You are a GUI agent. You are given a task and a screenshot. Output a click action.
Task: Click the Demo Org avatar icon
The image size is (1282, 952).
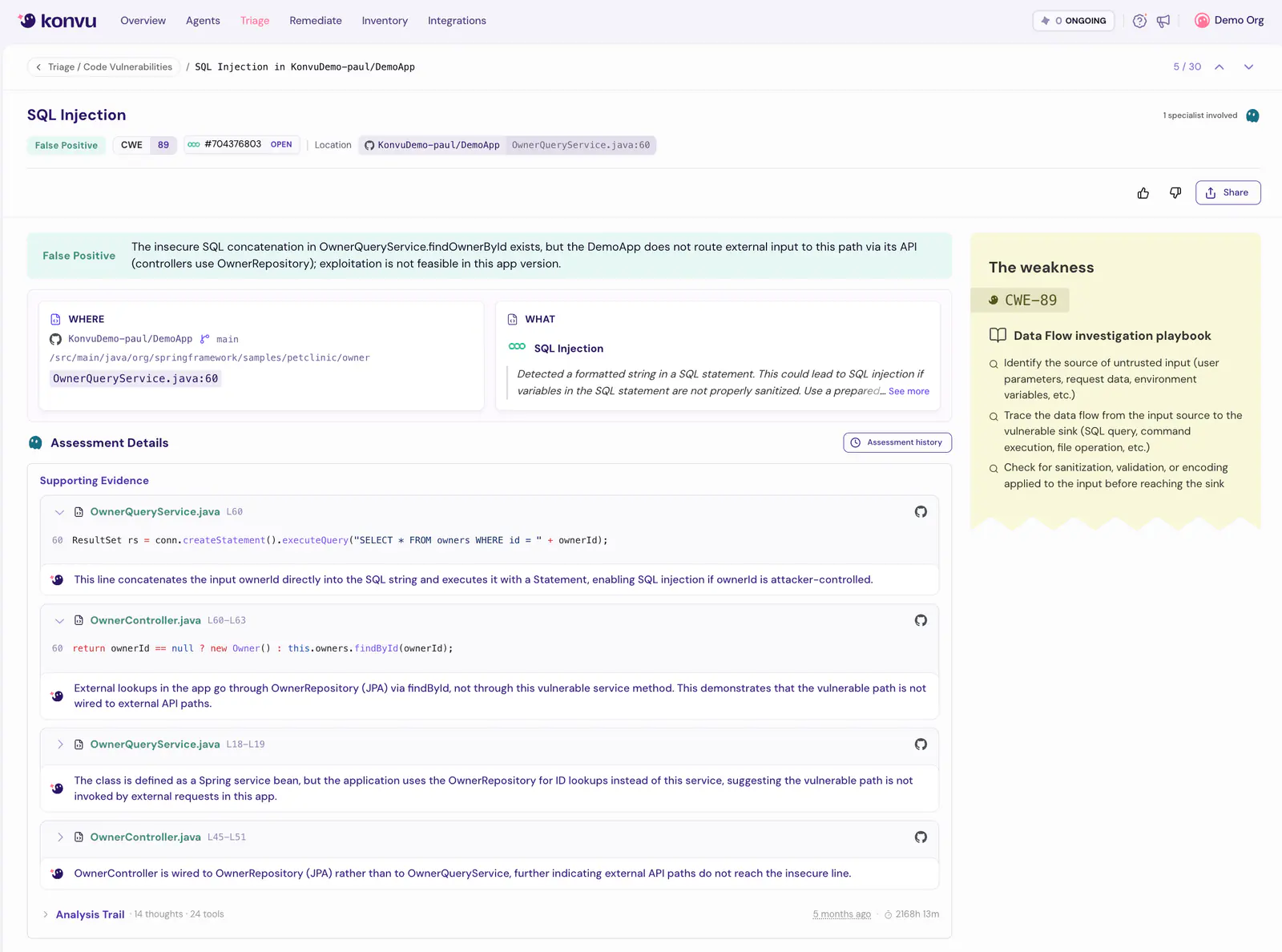[1202, 21]
